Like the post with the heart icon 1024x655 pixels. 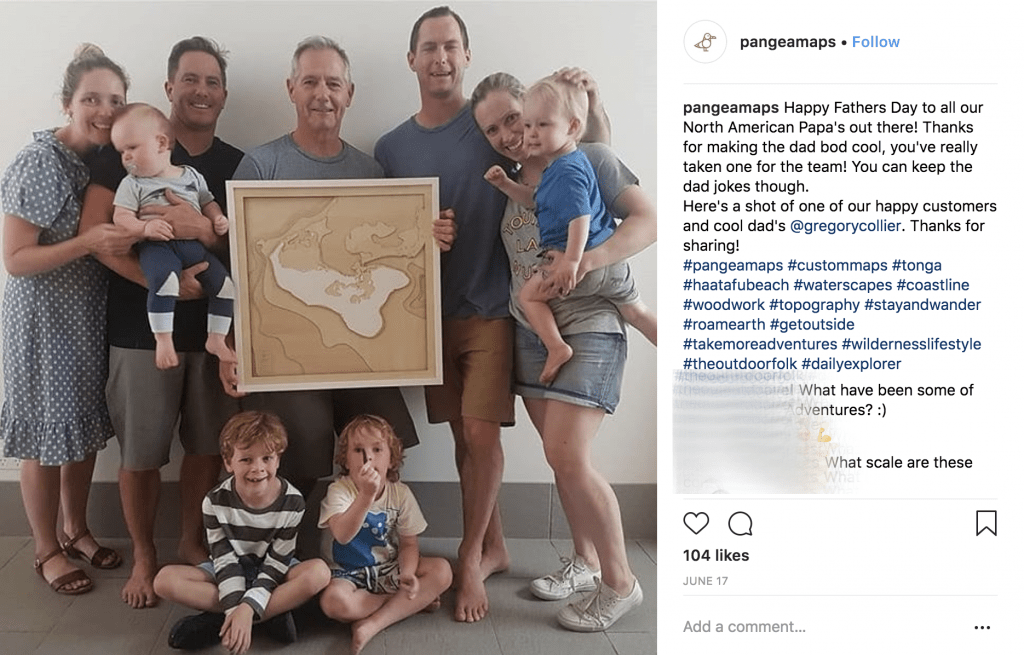click(696, 523)
